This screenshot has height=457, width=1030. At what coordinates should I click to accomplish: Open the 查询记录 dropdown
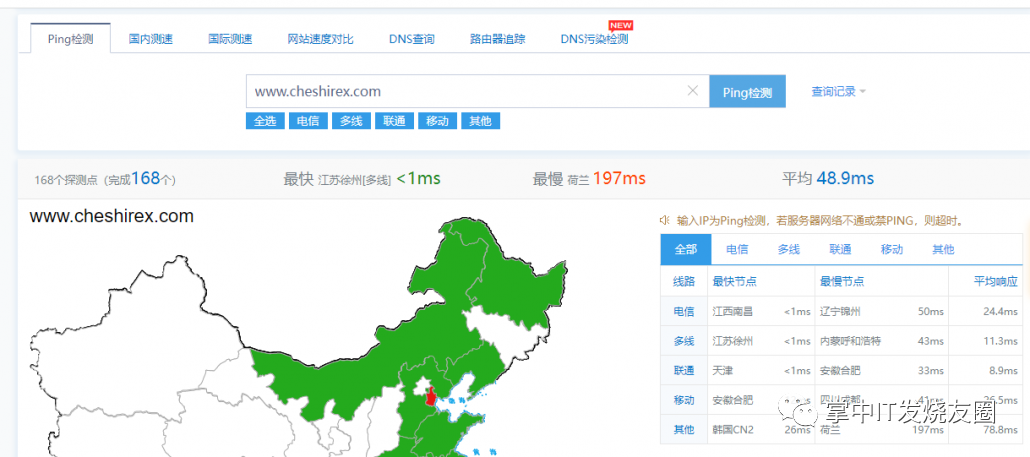click(x=838, y=91)
